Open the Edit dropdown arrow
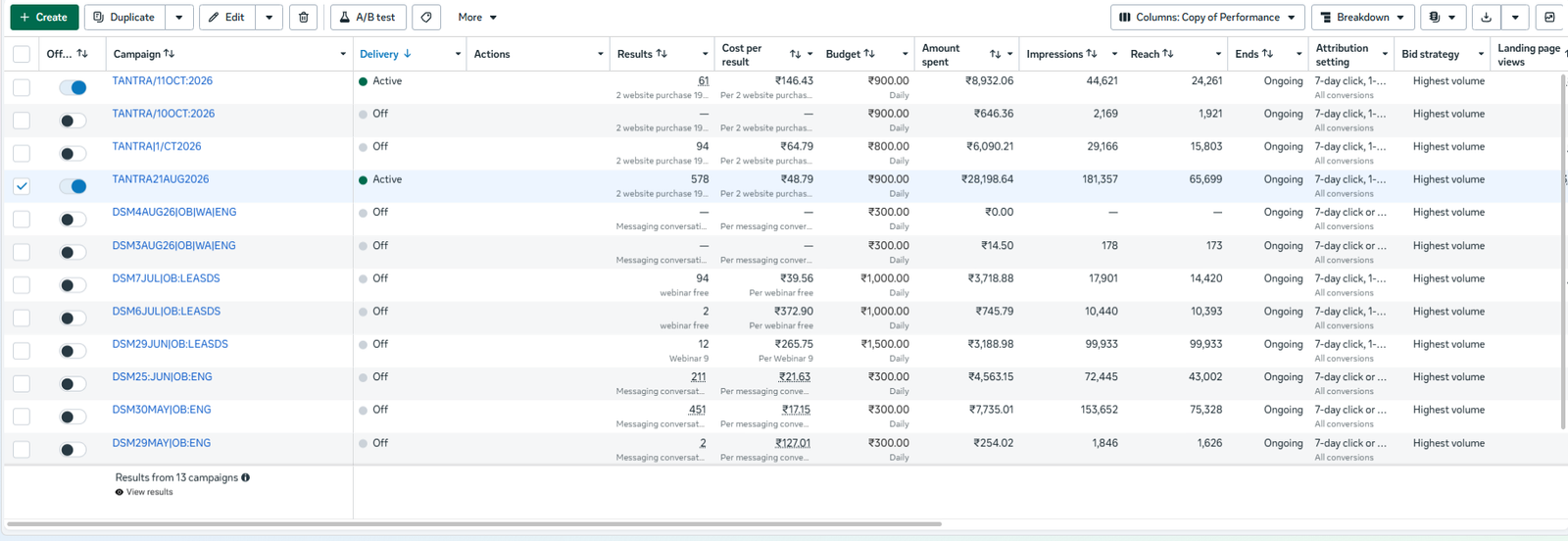 click(269, 18)
